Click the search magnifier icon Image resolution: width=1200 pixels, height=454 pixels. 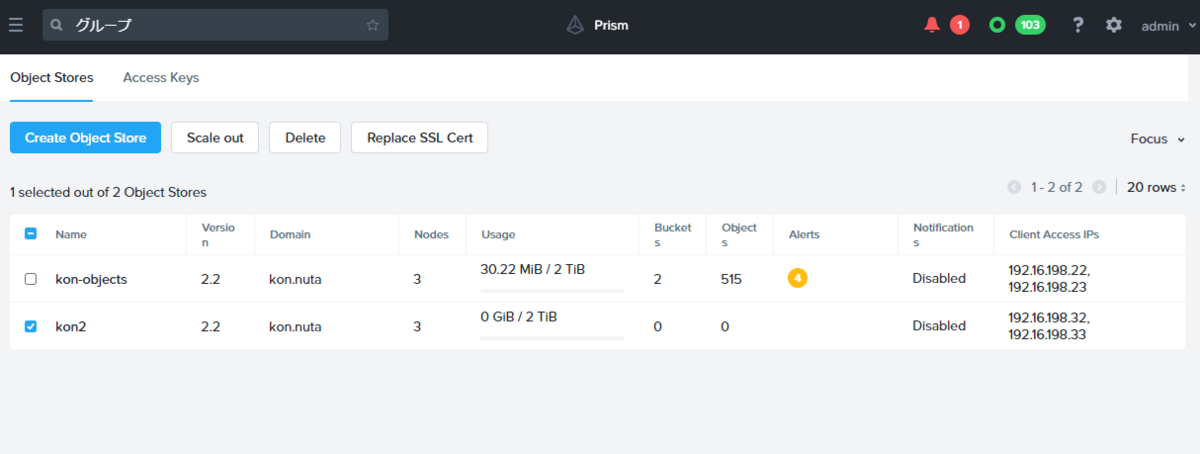coord(58,25)
